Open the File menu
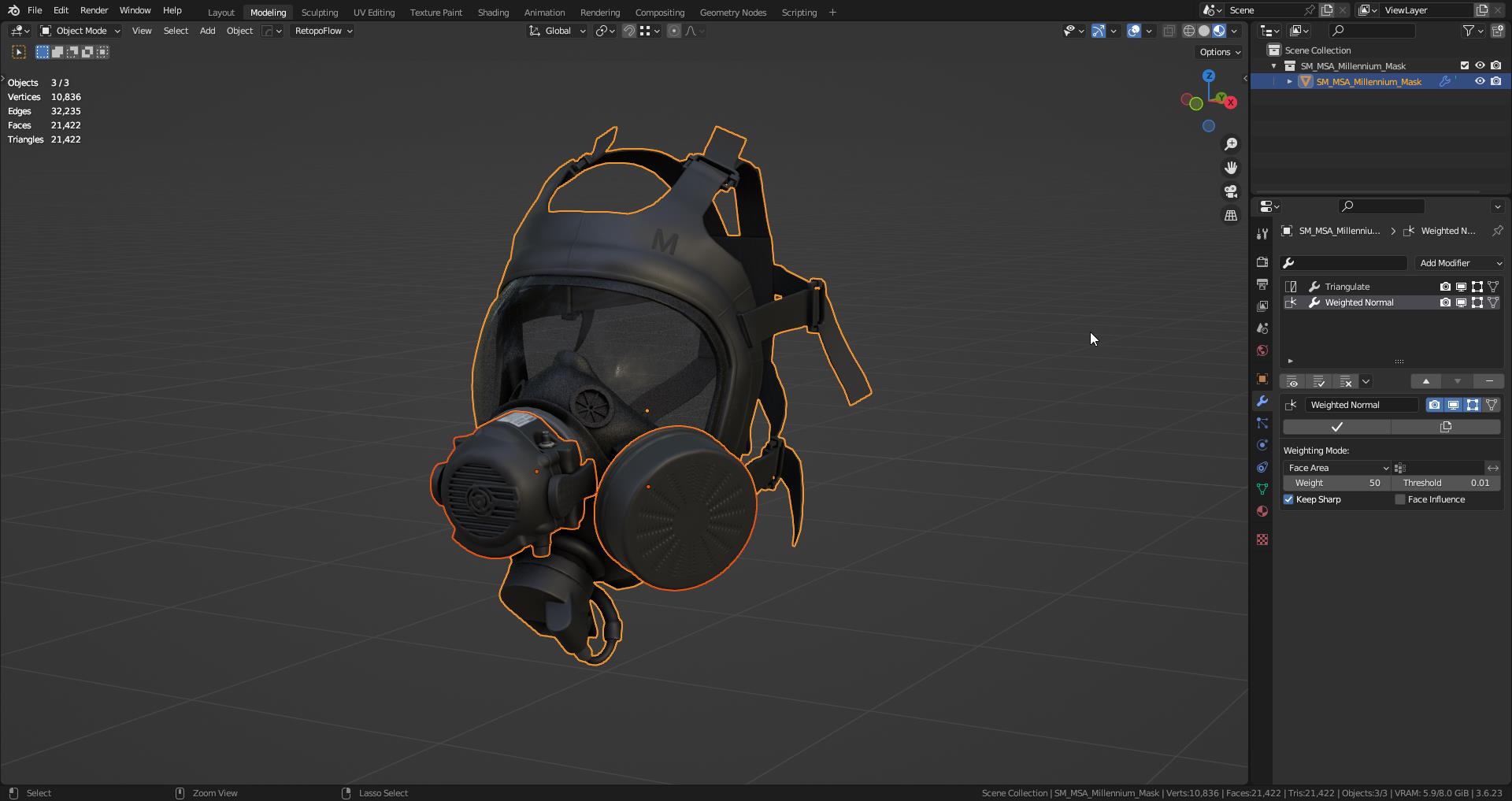 pos(35,10)
